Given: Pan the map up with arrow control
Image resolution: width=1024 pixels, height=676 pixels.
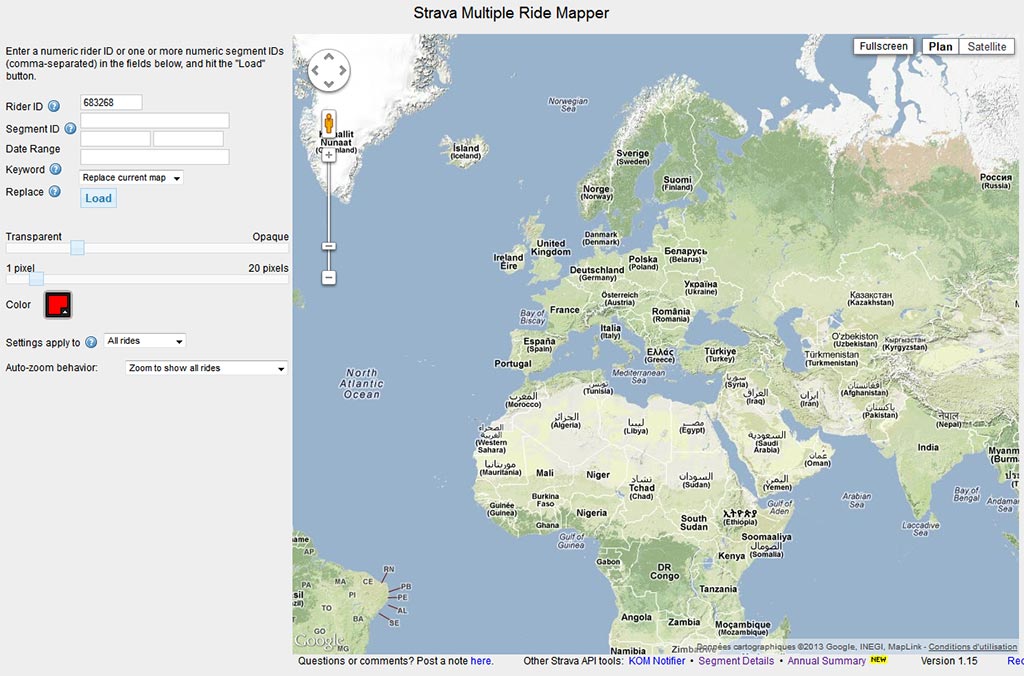Looking at the screenshot, I should pyautogui.click(x=328, y=57).
